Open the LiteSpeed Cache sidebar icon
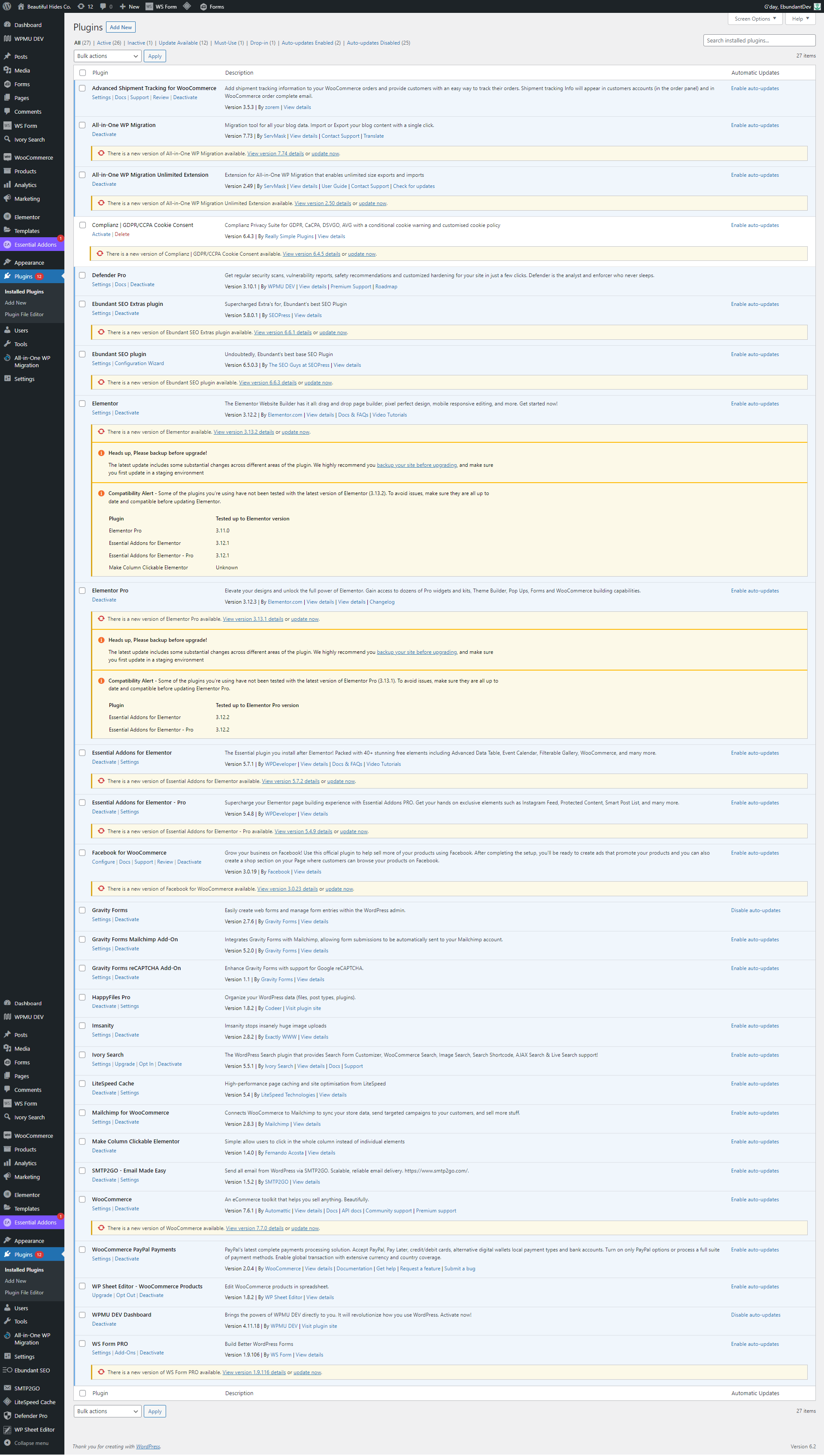 7,1402
